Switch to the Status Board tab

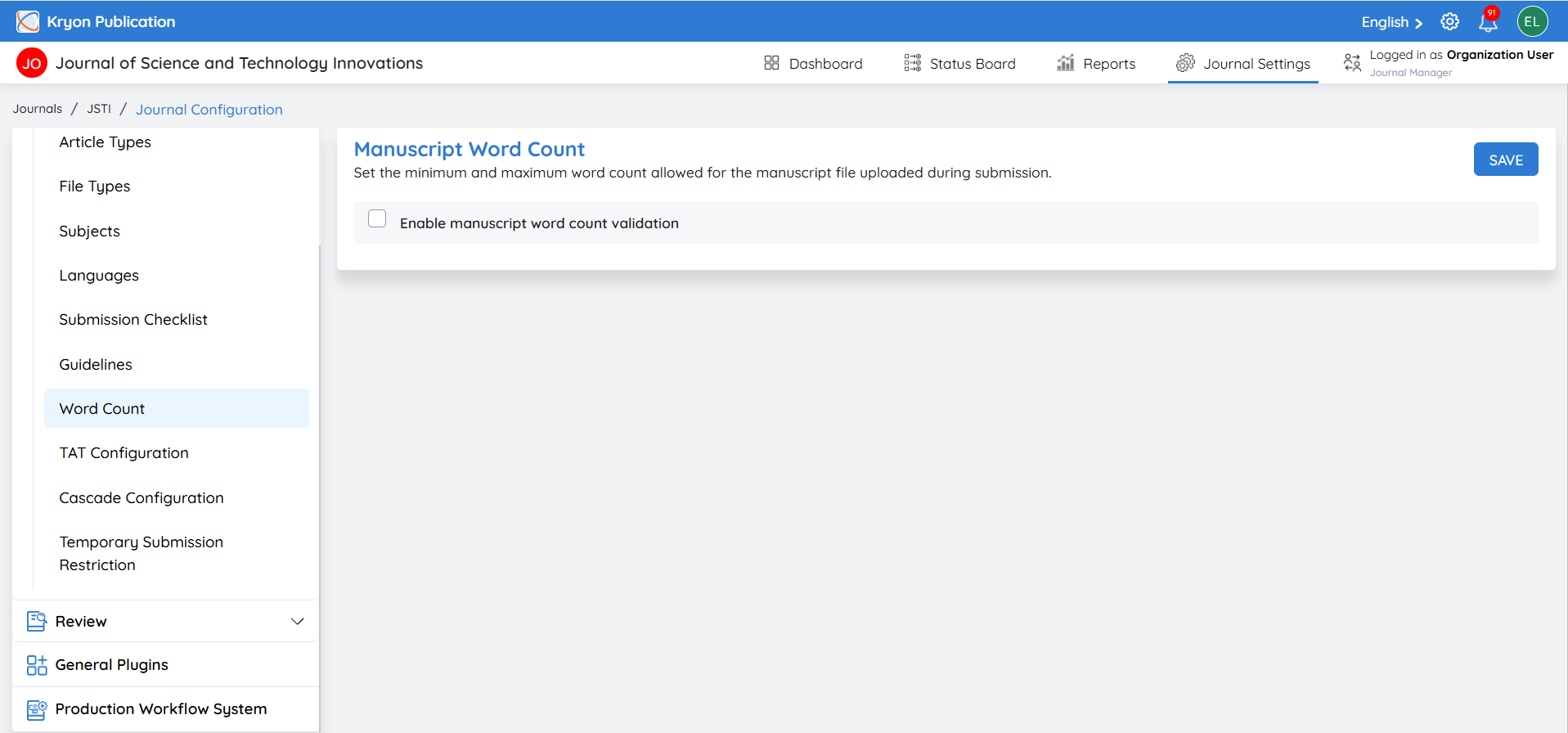pyautogui.click(x=959, y=63)
